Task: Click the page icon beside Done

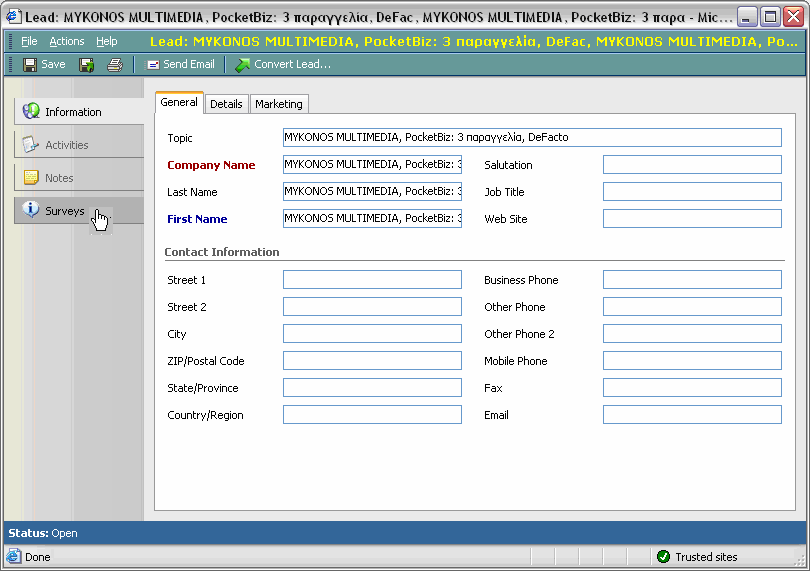Action: pos(13,557)
